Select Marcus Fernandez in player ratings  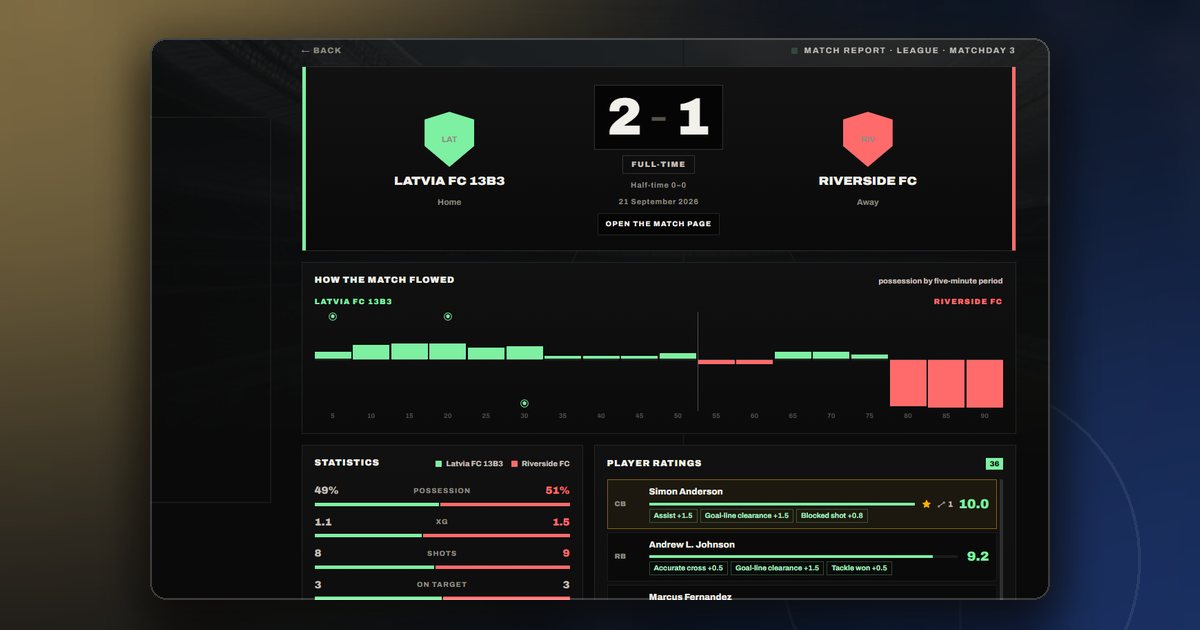coord(691,597)
